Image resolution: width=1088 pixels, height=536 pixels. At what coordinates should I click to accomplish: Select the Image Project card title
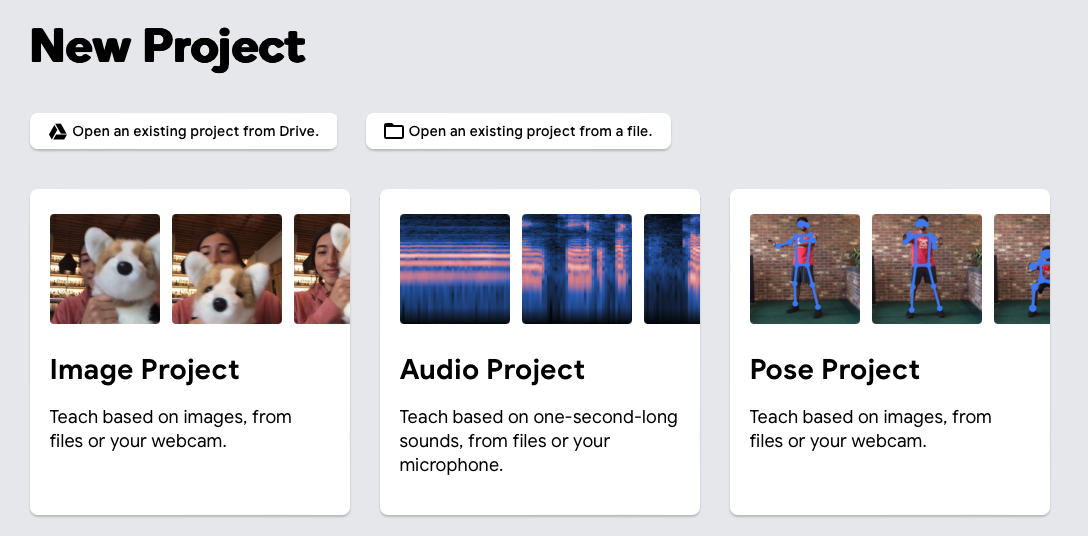click(x=145, y=370)
